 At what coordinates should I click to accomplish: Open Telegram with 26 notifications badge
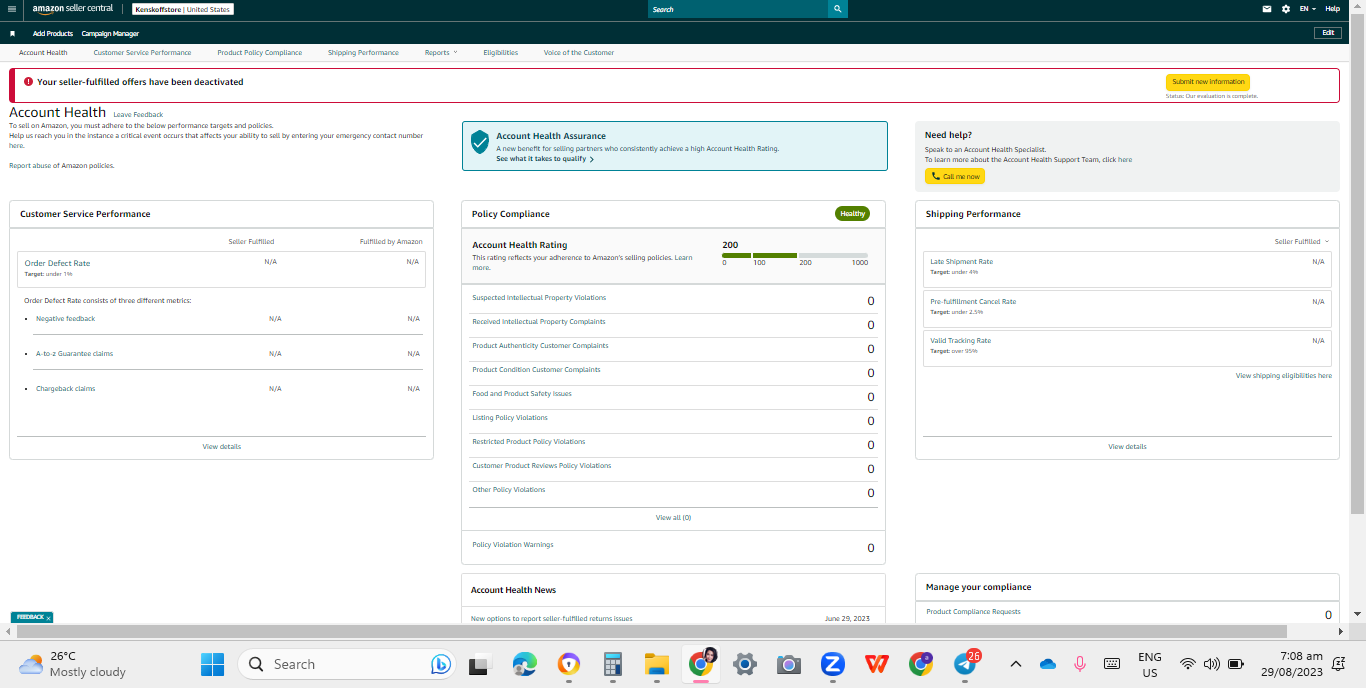(966, 663)
